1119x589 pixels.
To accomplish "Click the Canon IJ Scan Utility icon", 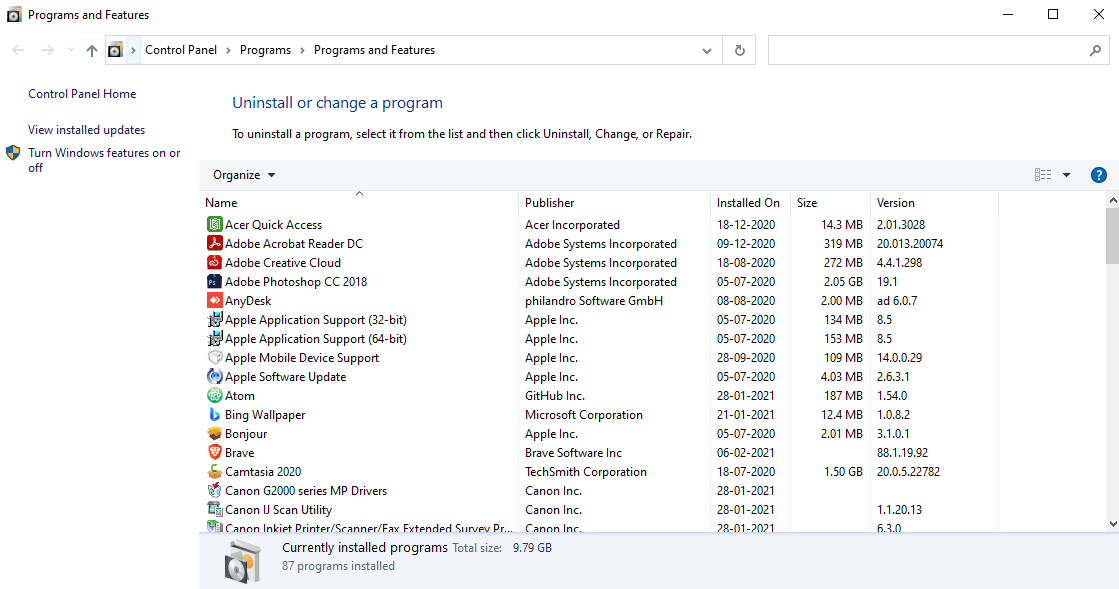I will [x=214, y=510].
